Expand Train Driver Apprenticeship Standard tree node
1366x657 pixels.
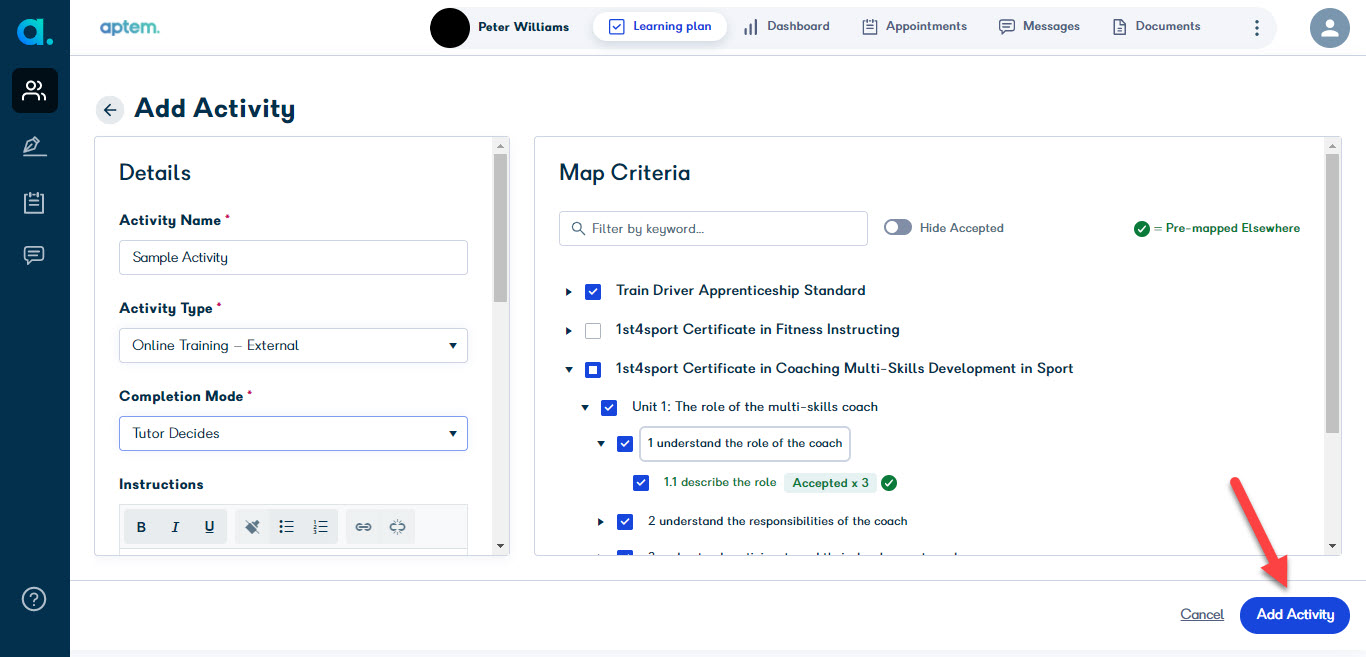pyautogui.click(x=569, y=292)
